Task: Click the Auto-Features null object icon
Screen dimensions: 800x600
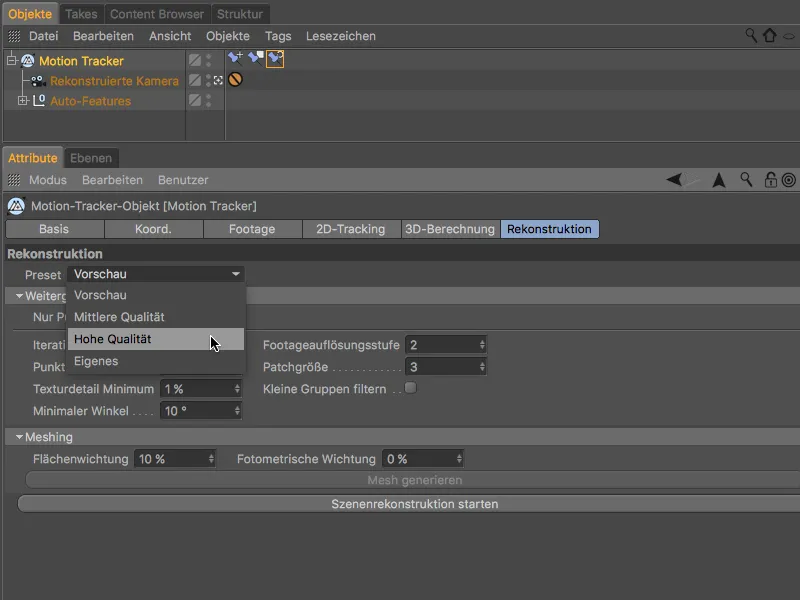Action: click(39, 101)
